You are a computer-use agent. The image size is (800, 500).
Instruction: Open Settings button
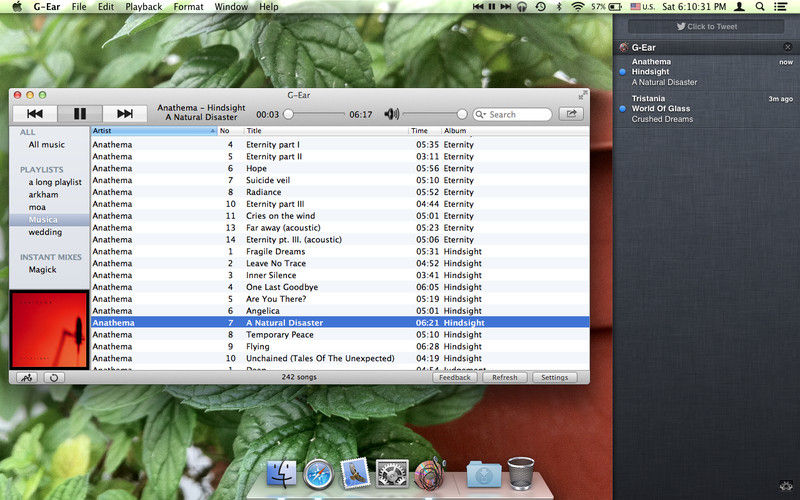coord(555,378)
